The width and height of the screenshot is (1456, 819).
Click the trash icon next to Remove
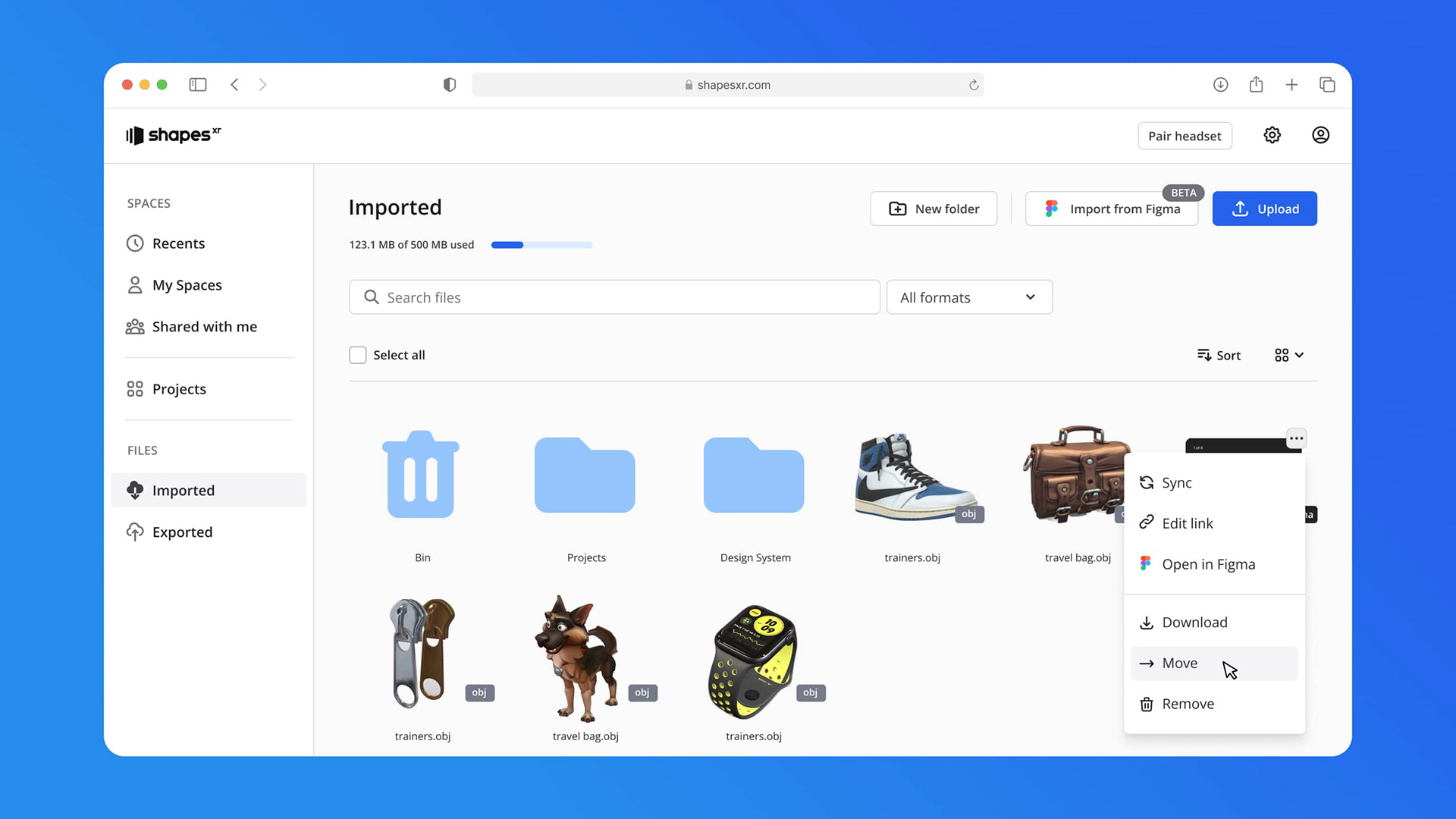1147,704
